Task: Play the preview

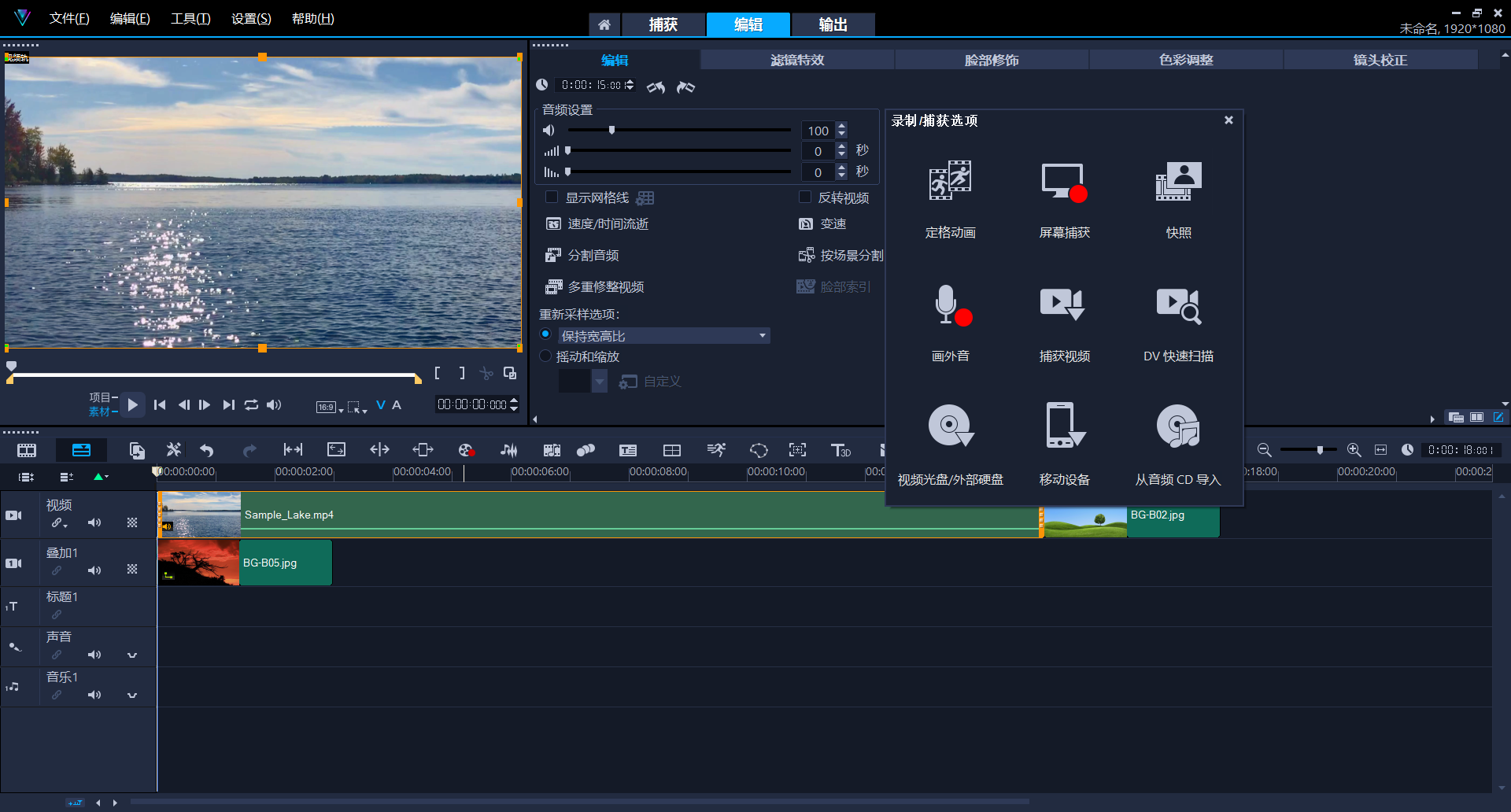Action: tap(132, 404)
